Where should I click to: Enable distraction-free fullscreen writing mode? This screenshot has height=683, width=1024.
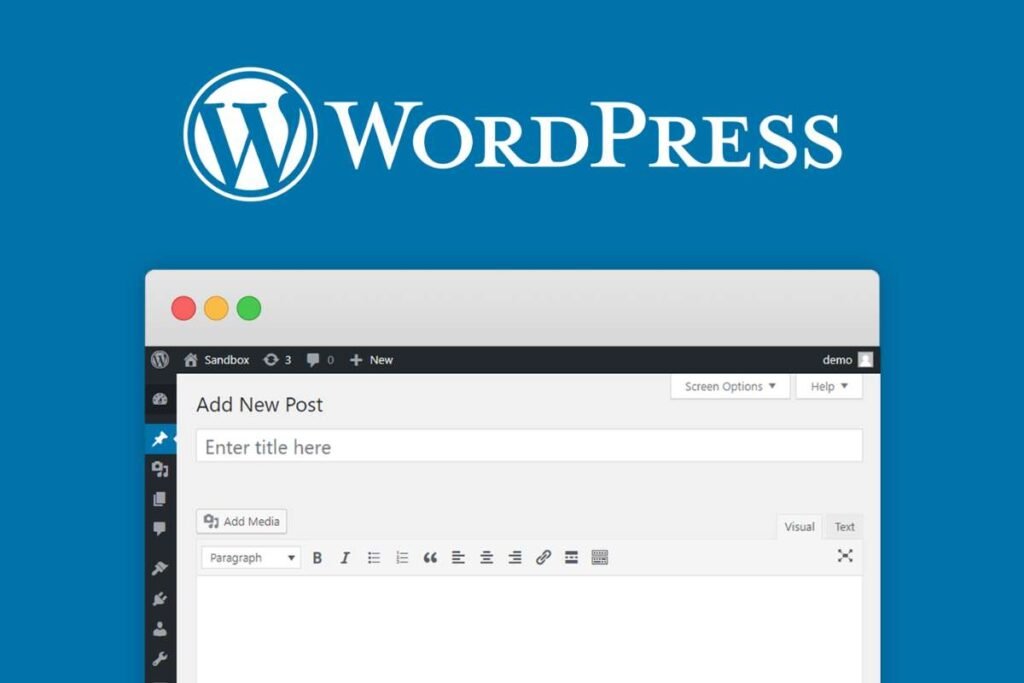click(x=845, y=556)
